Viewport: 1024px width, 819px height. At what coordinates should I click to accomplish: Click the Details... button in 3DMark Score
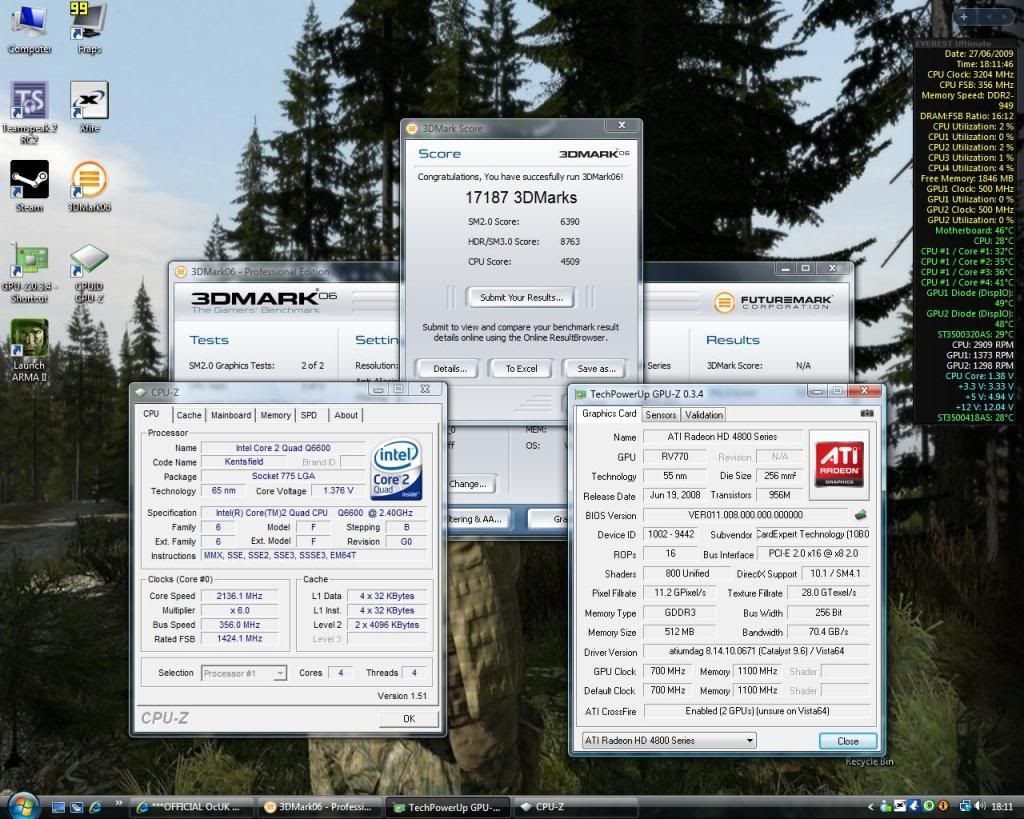[x=450, y=369]
